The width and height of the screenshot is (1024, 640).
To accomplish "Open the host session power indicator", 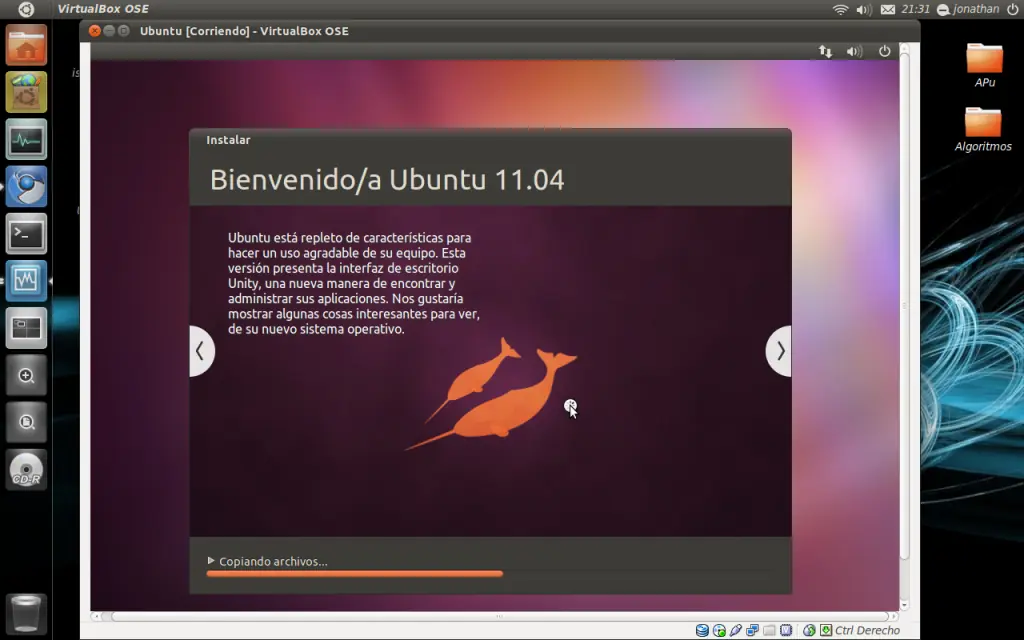I will pos(1013,9).
